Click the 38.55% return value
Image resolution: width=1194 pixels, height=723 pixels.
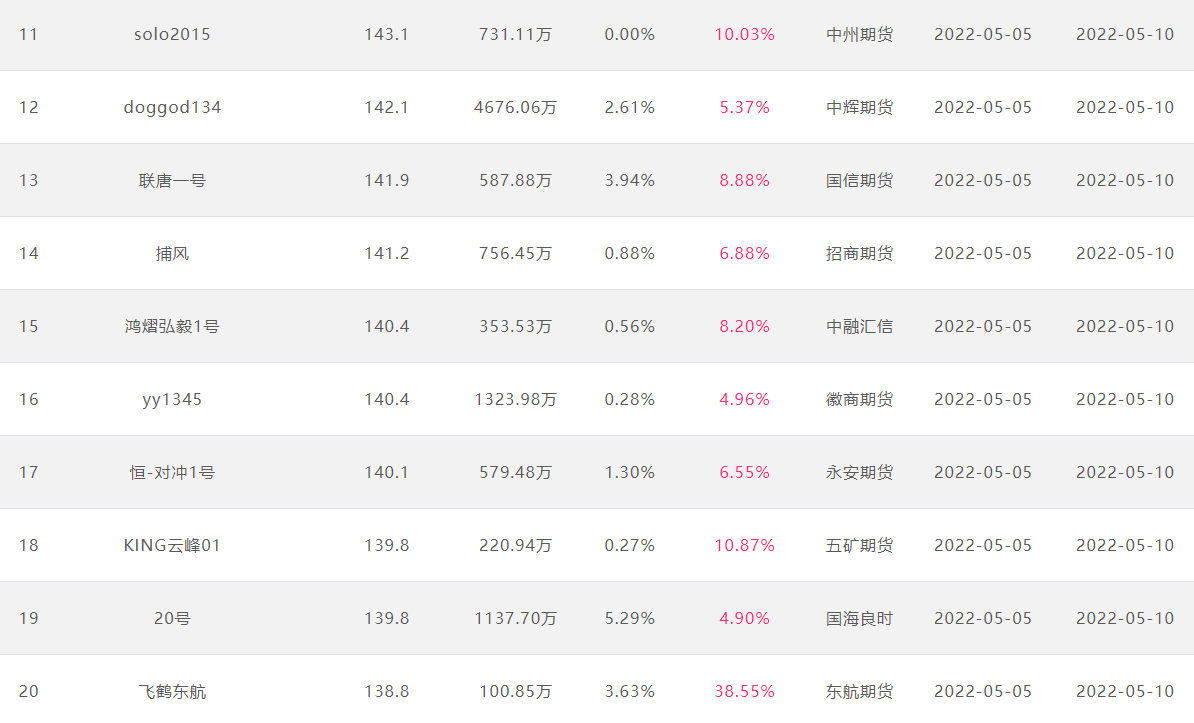click(745, 692)
